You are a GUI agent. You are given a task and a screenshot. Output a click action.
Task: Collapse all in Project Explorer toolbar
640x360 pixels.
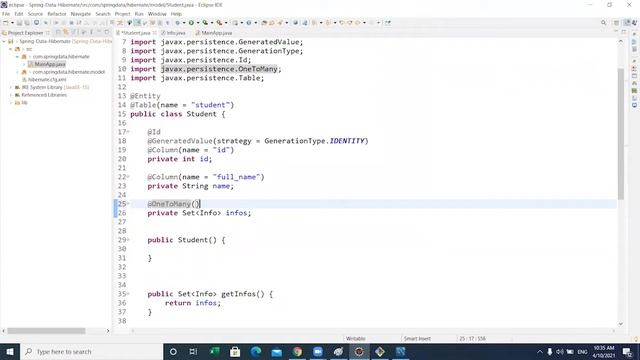(58, 32)
